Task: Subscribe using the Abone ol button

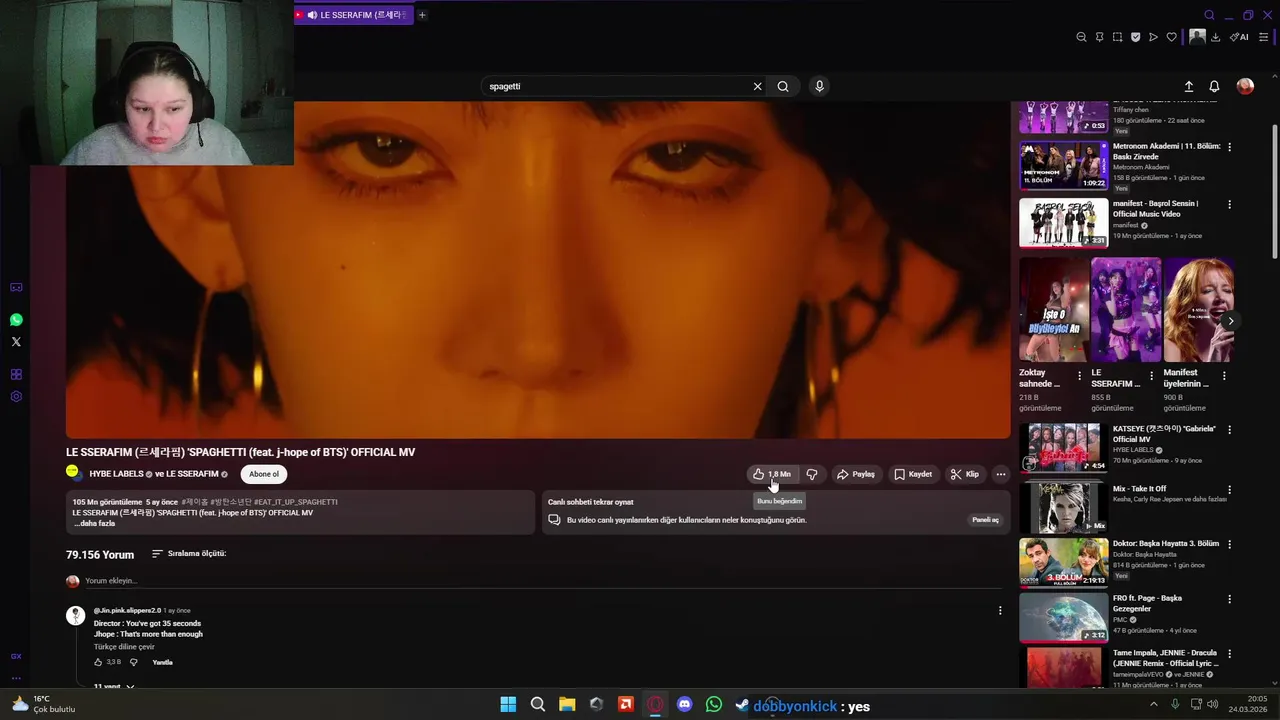Action: point(264,474)
